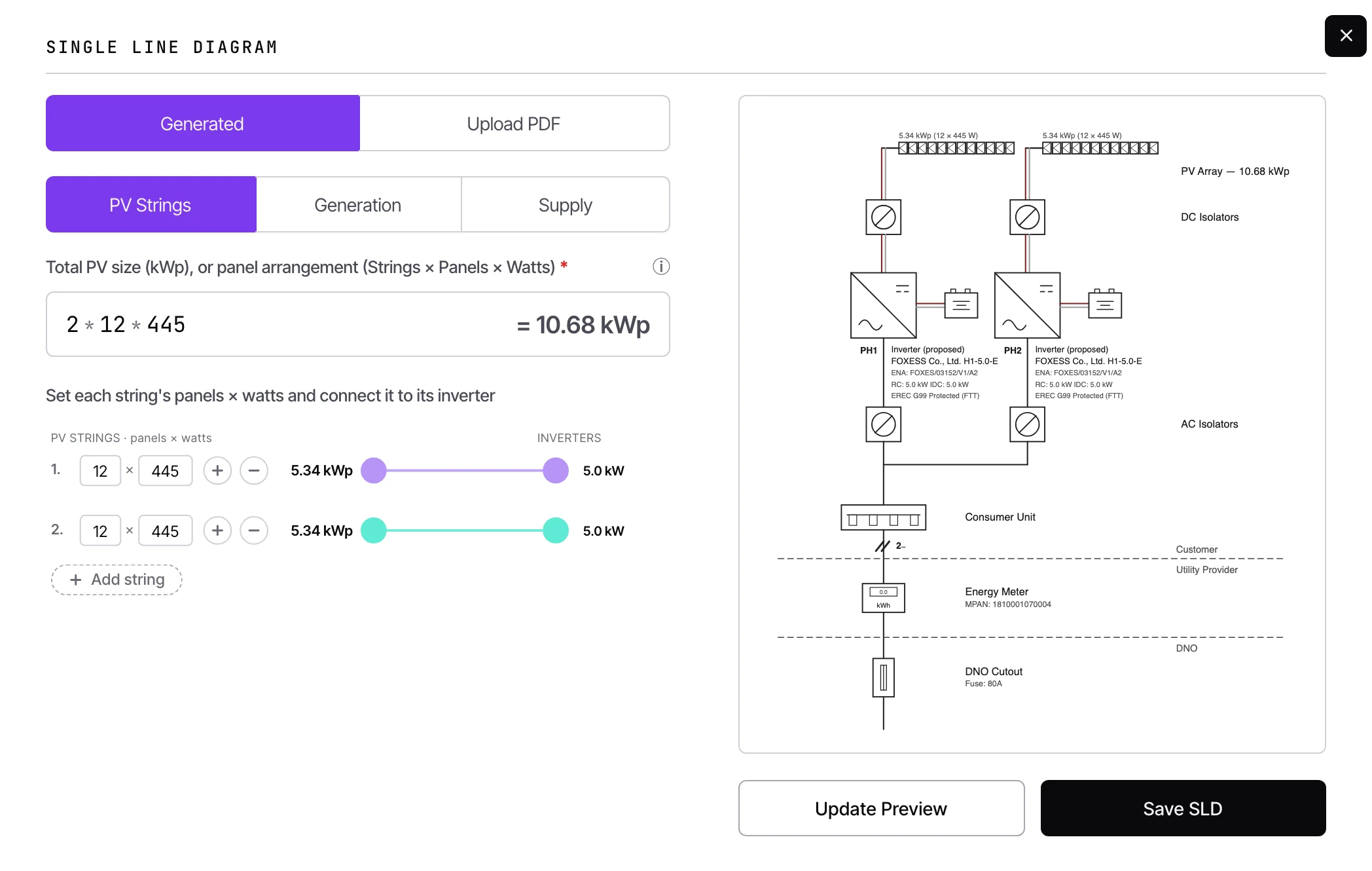Click the Energy Meter kWh symbol
1372x871 pixels.
tap(883, 598)
